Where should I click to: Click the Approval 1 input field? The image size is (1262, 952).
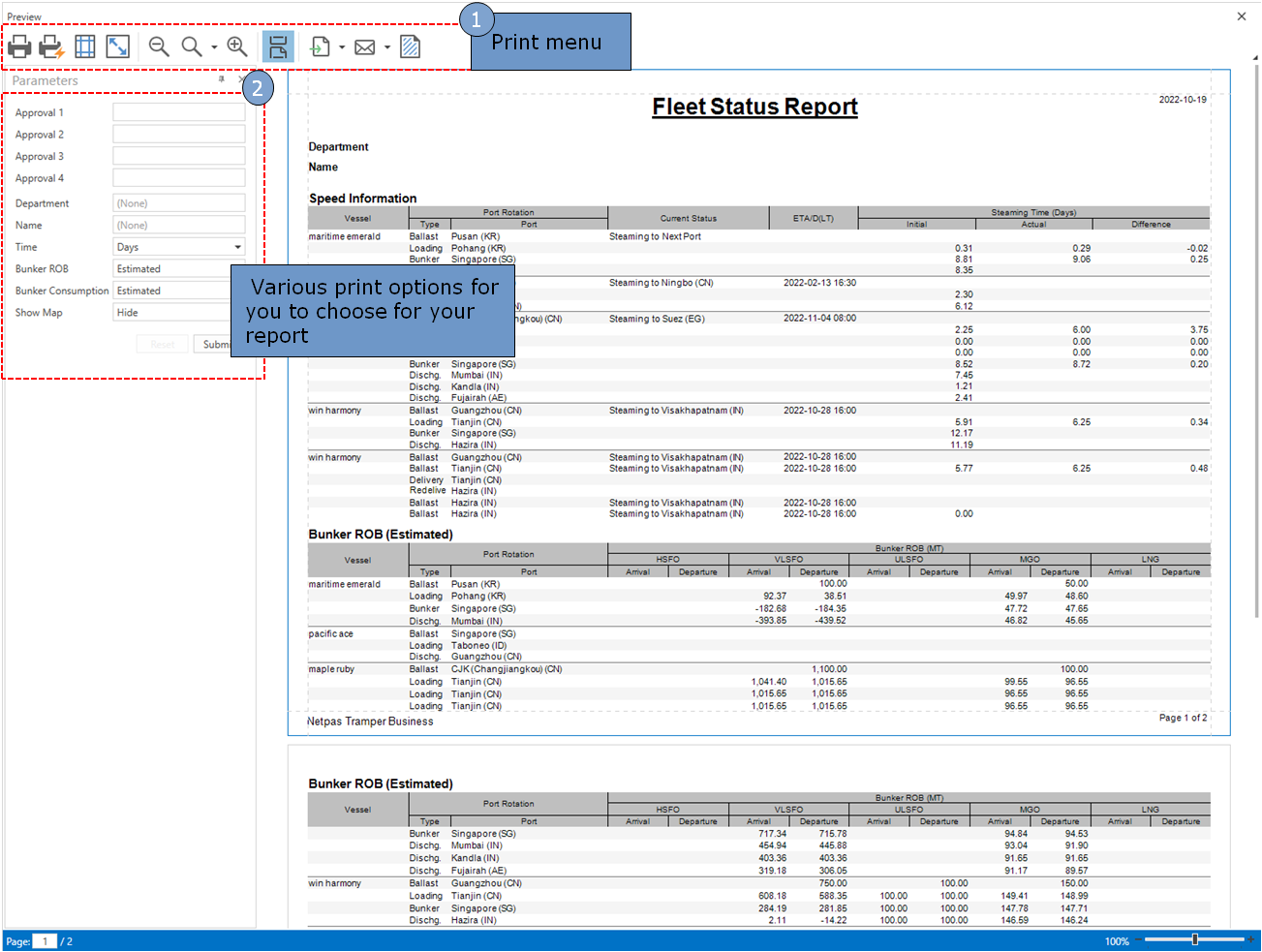[179, 112]
